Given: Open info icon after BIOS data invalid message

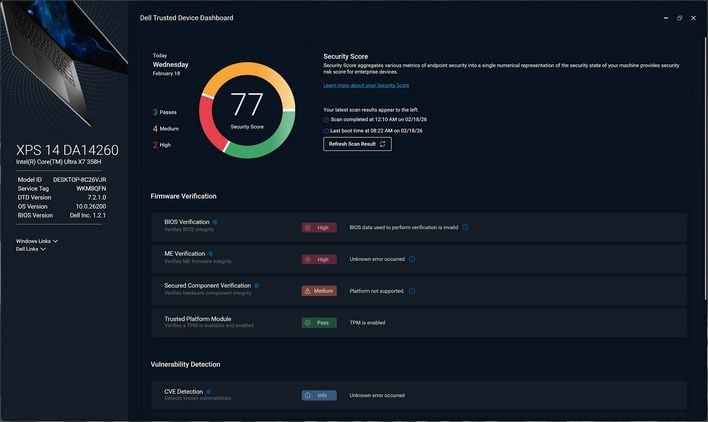Looking at the screenshot, I should click(x=466, y=227).
